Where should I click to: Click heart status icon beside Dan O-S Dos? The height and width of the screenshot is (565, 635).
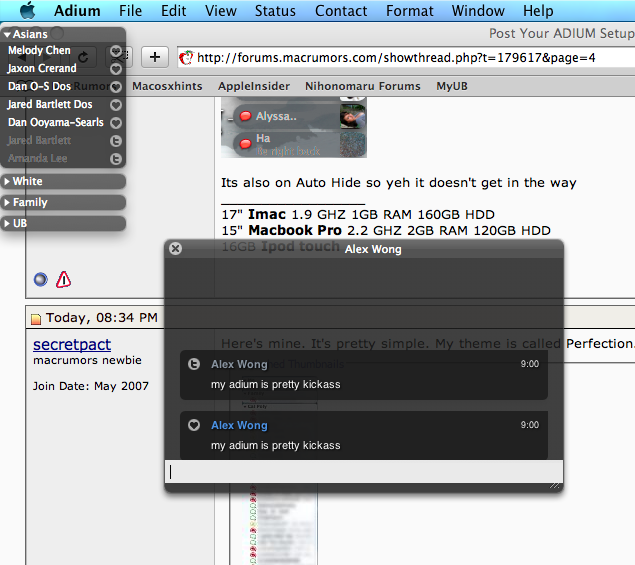(116, 87)
